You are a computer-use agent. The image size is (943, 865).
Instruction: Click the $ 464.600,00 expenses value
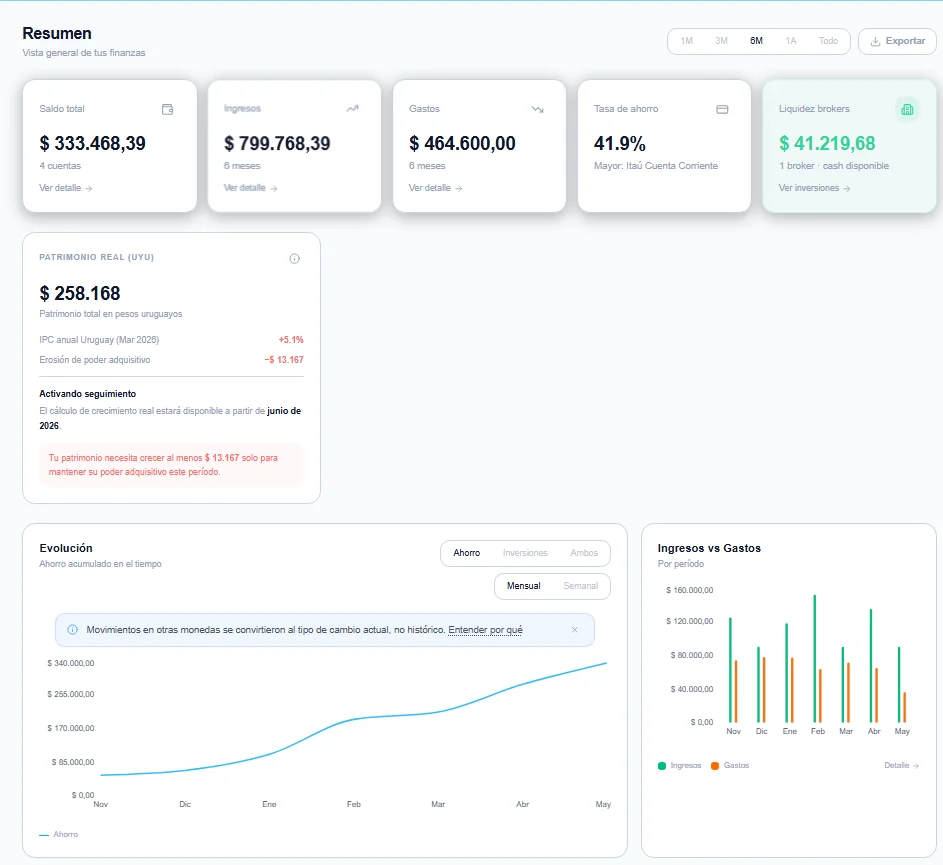click(x=462, y=143)
